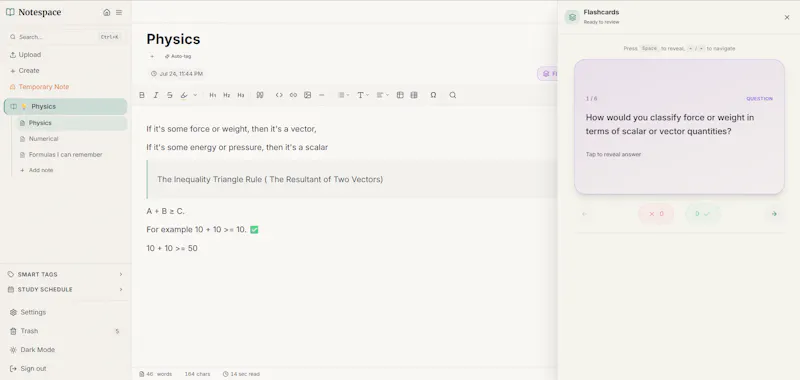Open the text alignment dropdown
This screenshot has width=800, height=380.
(382, 95)
